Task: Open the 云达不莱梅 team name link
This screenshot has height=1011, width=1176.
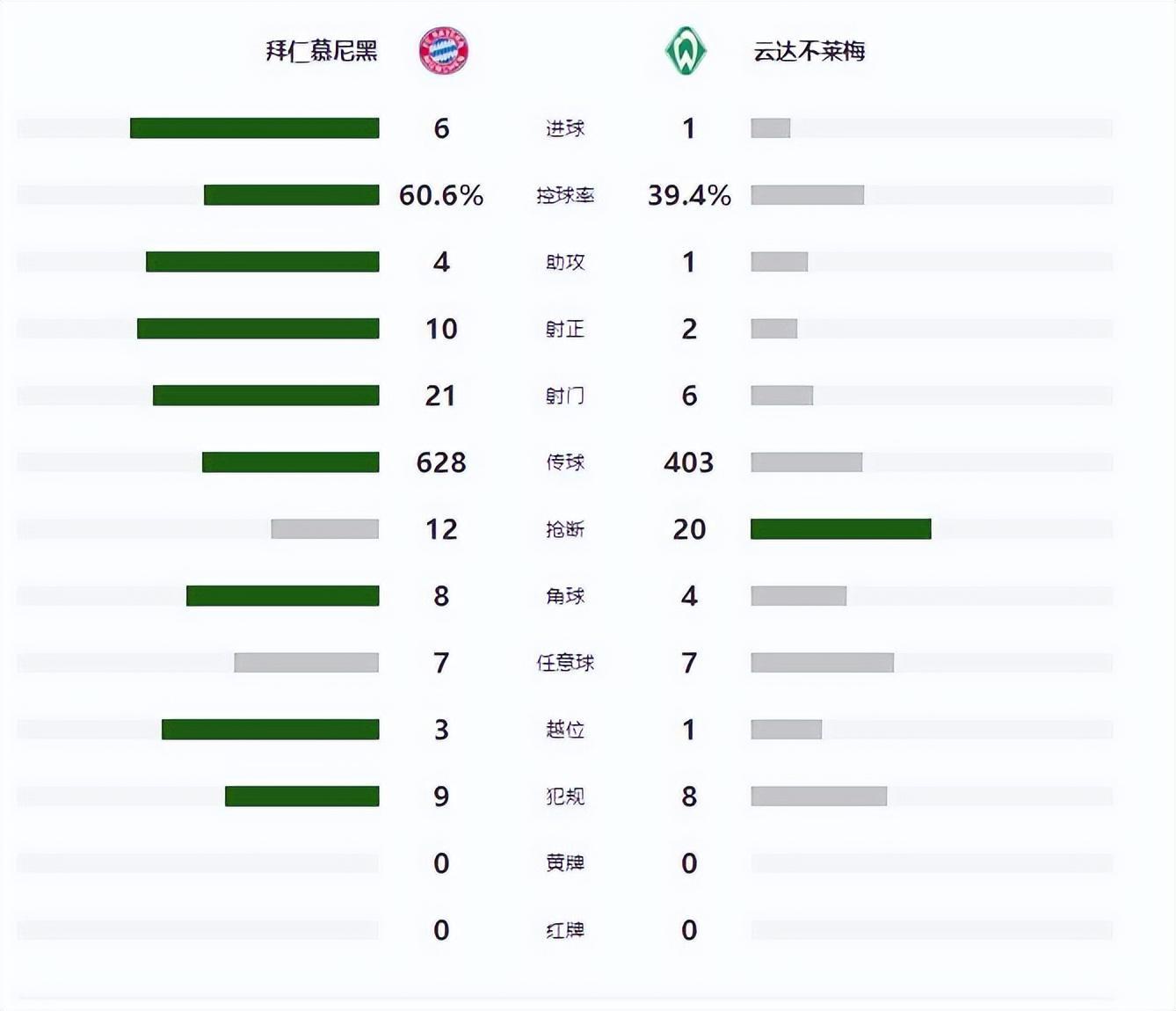Action: tap(809, 51)
